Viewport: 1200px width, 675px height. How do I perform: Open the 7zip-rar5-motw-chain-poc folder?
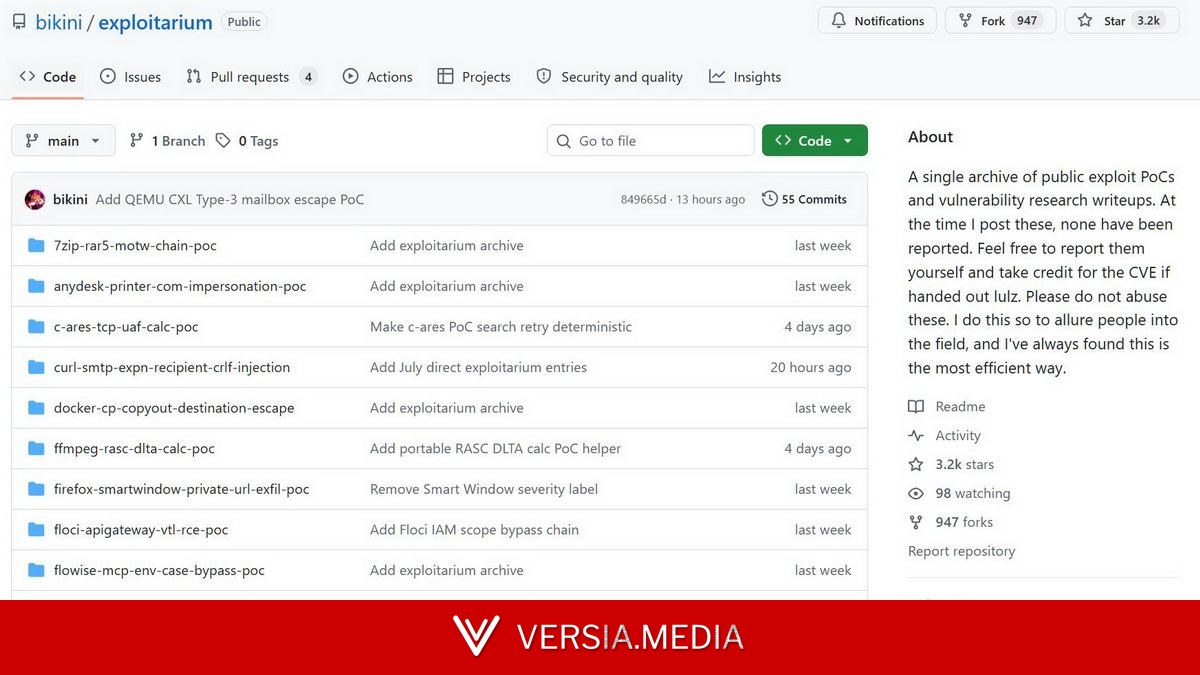tap(135, 246)
